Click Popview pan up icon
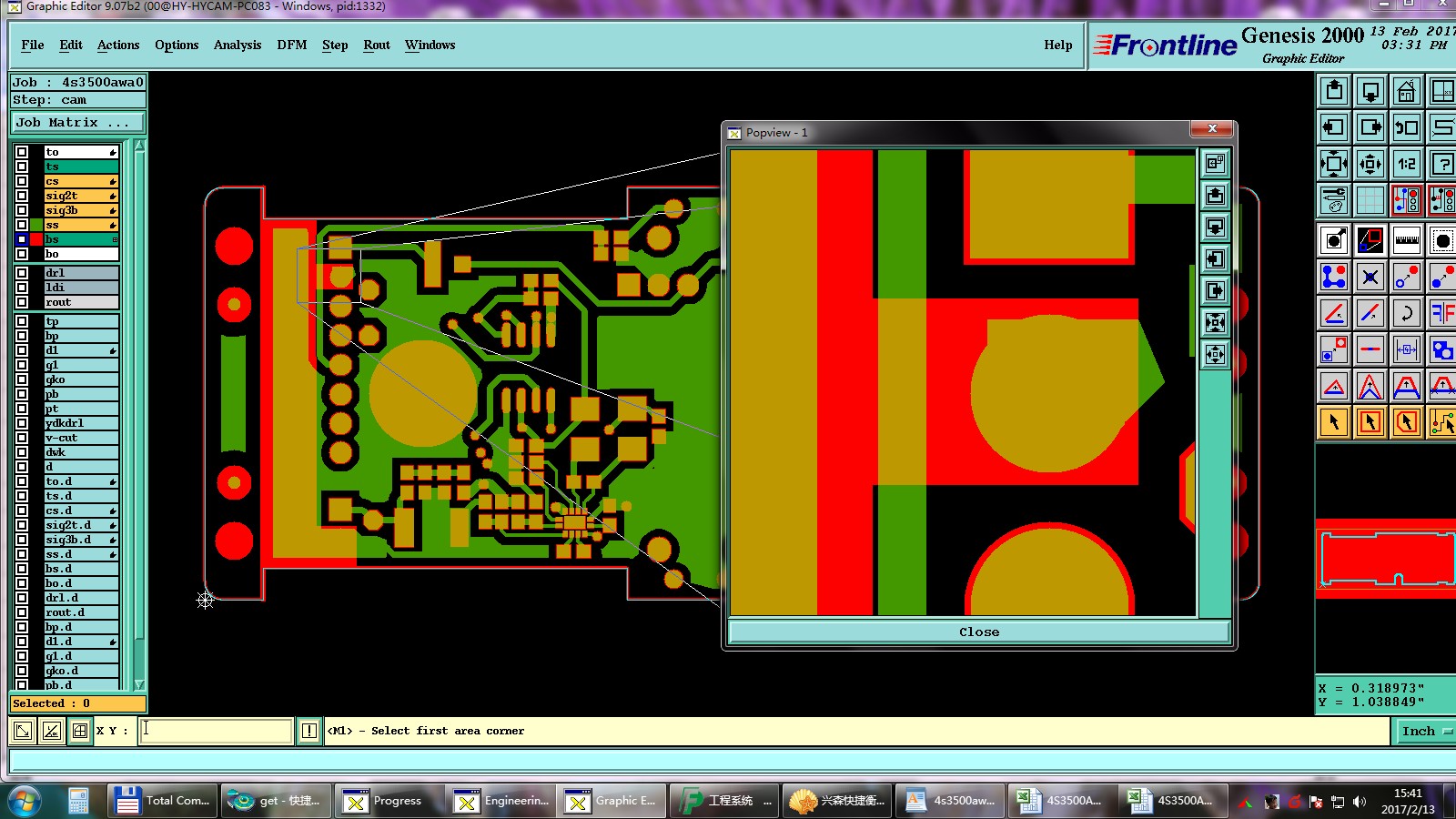This screenshot has height=819, width=1456. click(1215, 196)
